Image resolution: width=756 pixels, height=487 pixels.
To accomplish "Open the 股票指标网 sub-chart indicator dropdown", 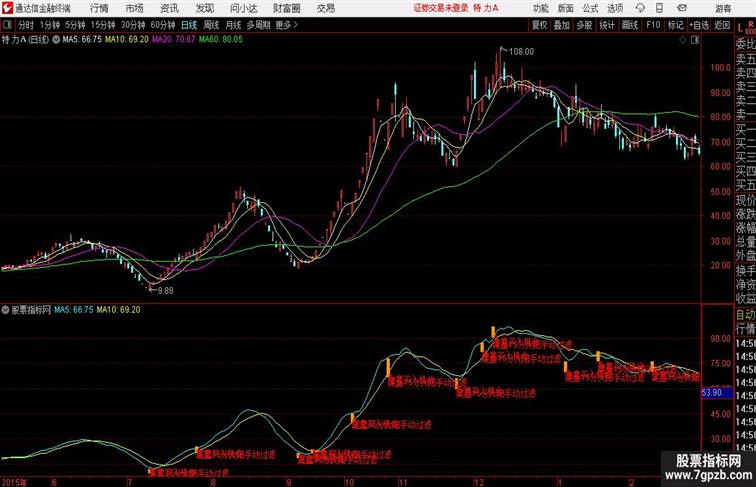I will coord(5,310).
